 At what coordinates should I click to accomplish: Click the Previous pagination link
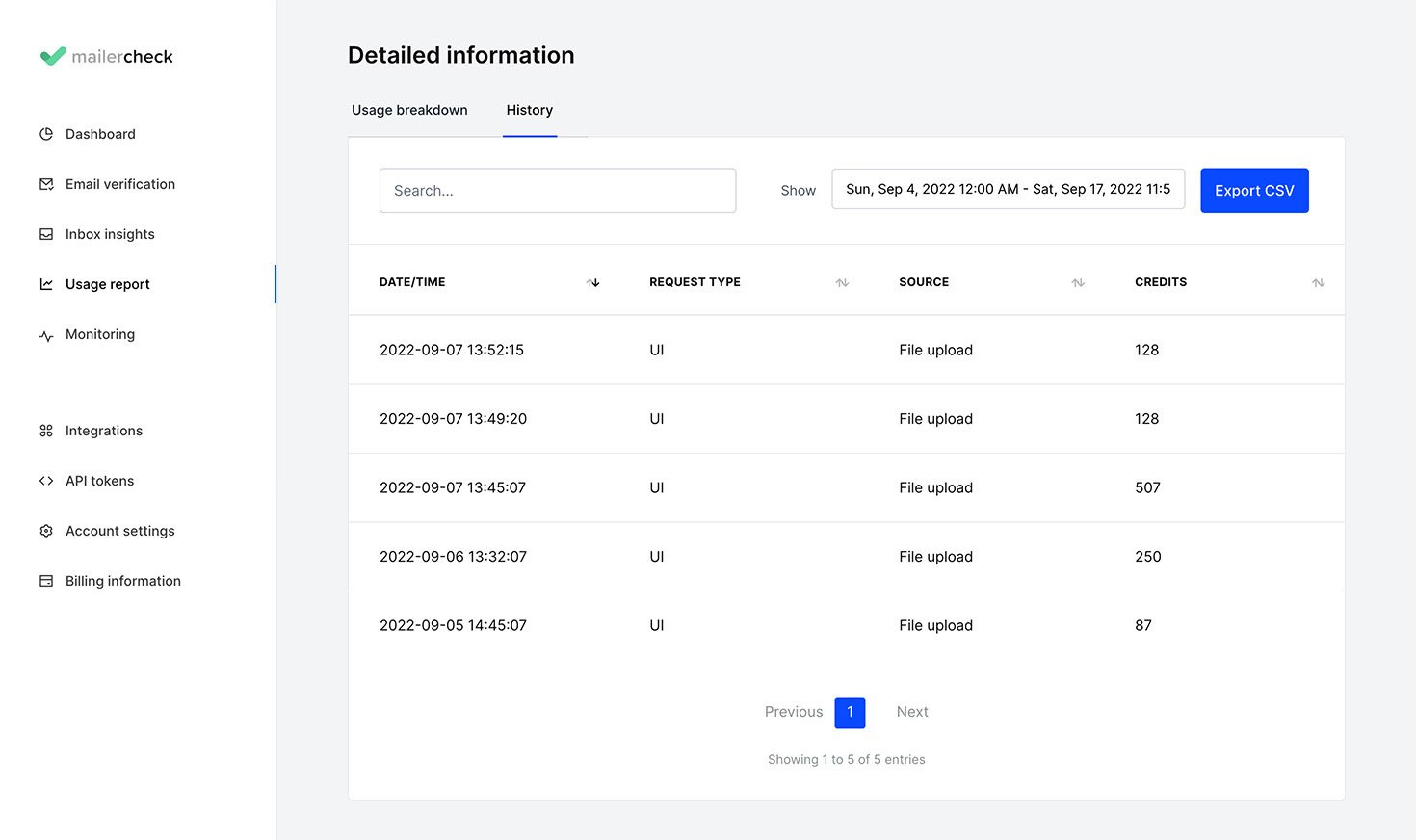tap(794, 712)
